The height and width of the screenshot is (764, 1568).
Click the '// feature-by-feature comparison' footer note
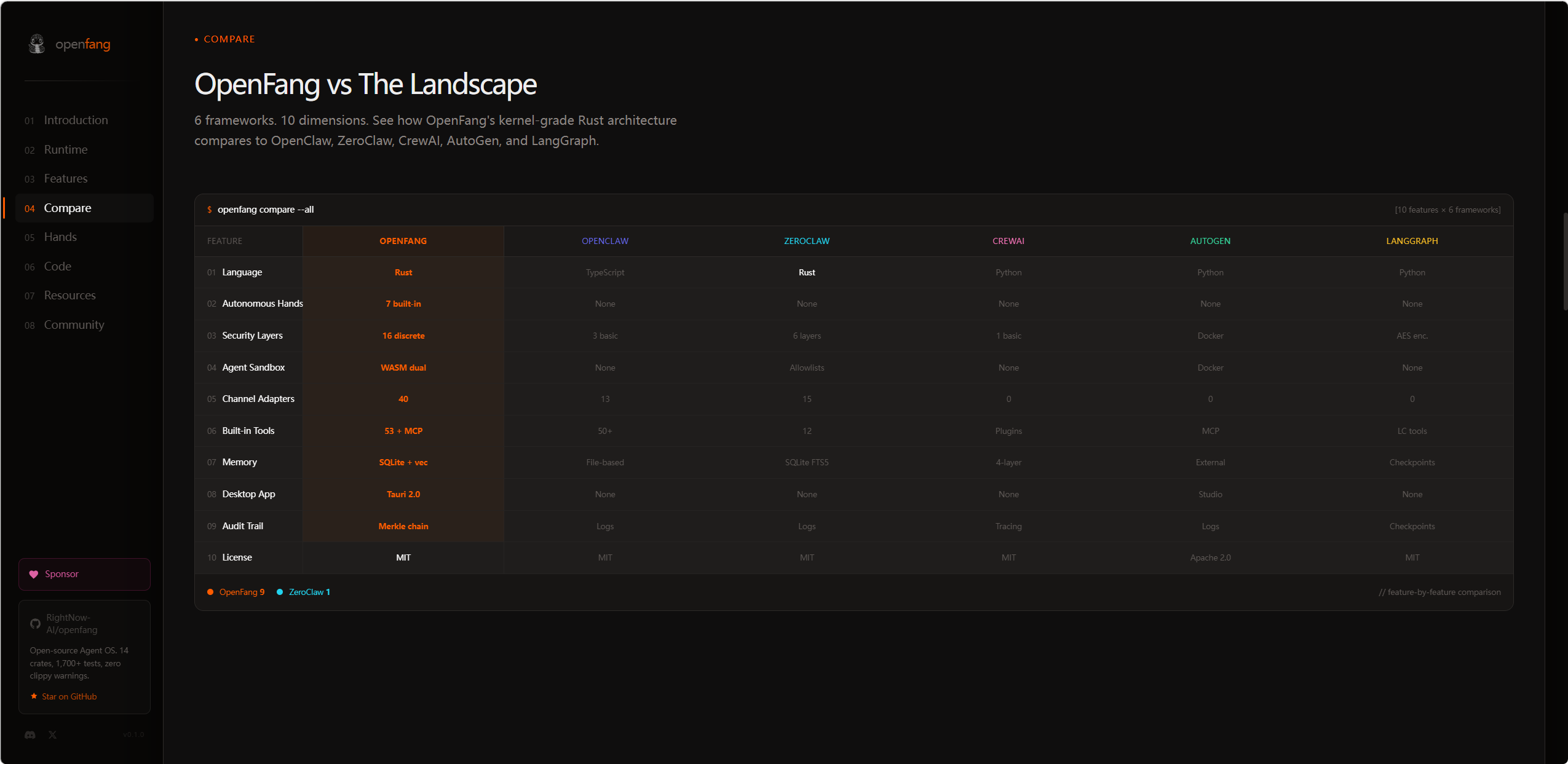point(1439,592)
